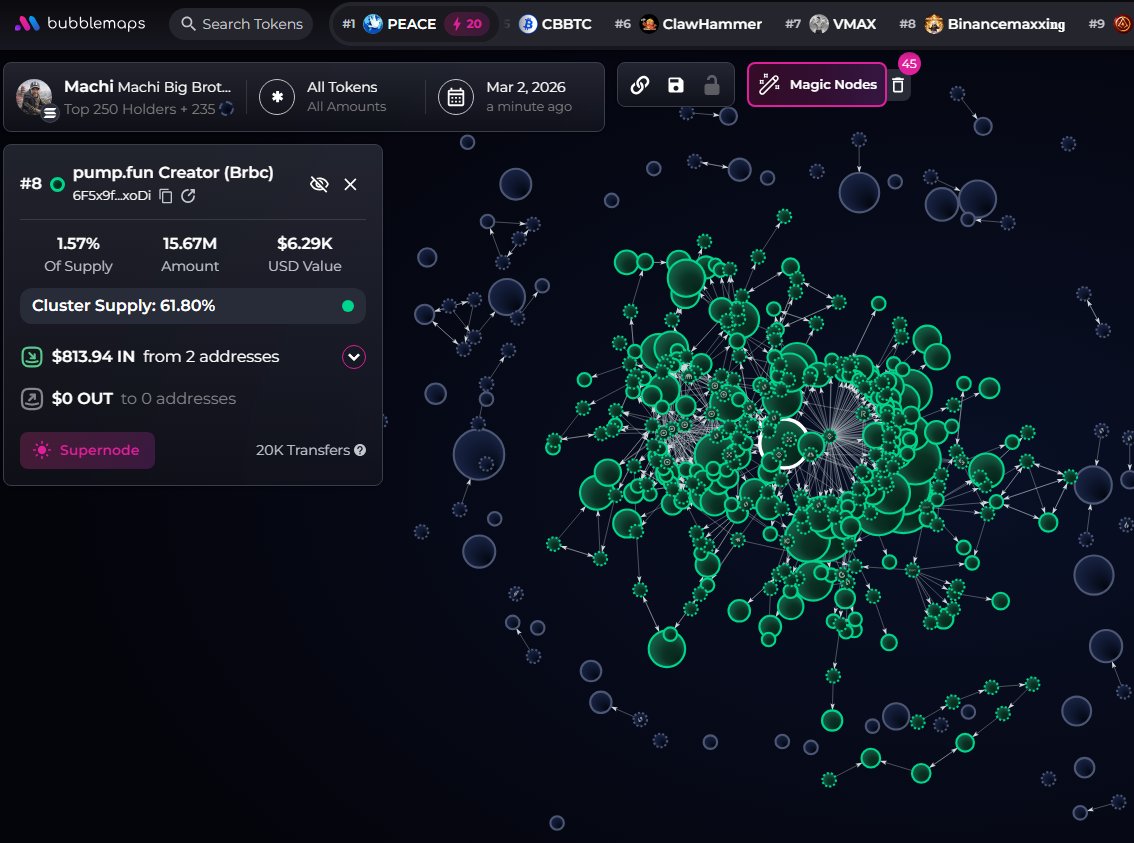Open the Mar 2, 2026 date picker
Screen dimensions: 1134x843
point(510,96)
